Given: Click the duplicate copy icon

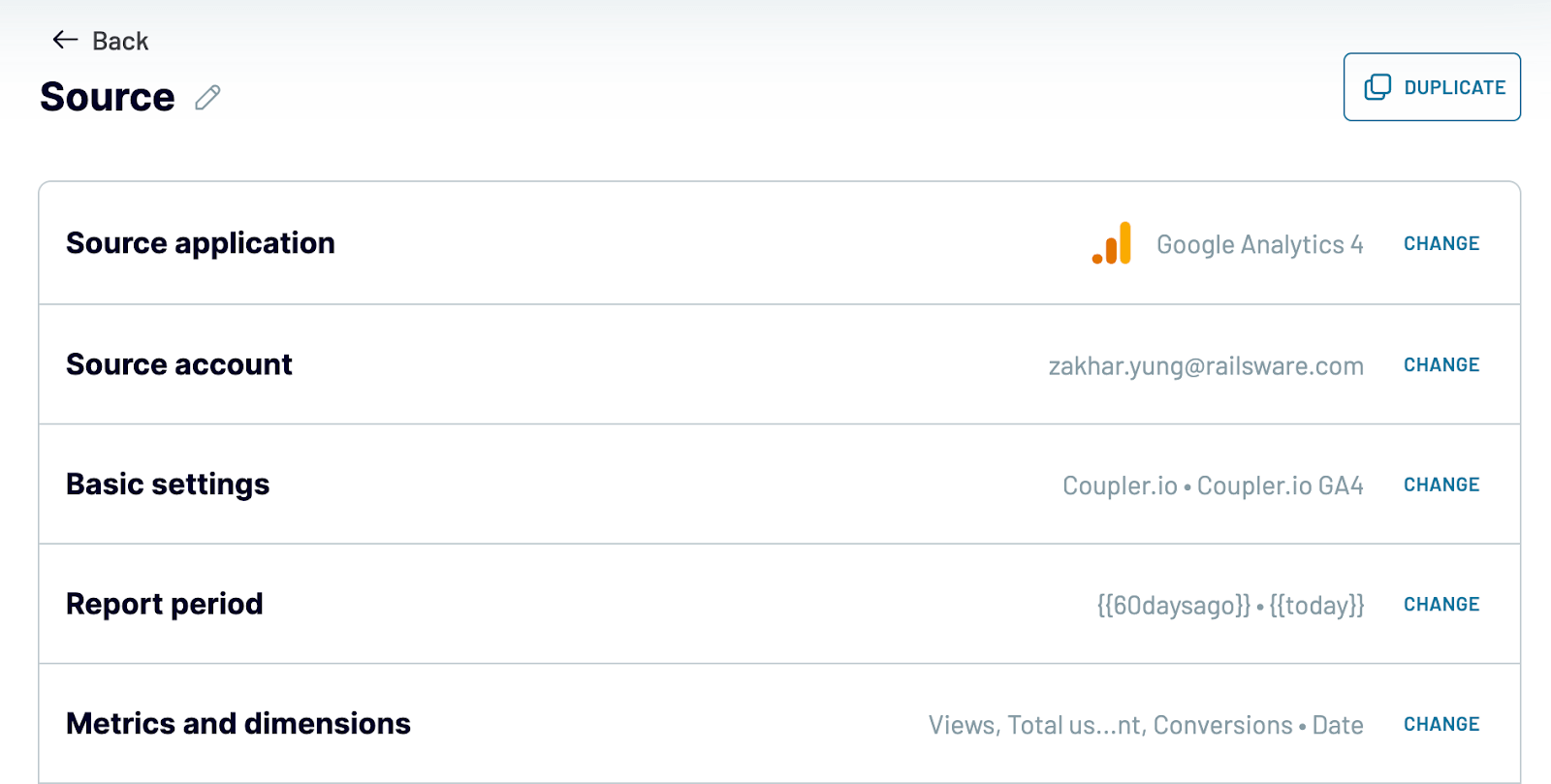Looking at the screenshot, I should pos(1377,87).
